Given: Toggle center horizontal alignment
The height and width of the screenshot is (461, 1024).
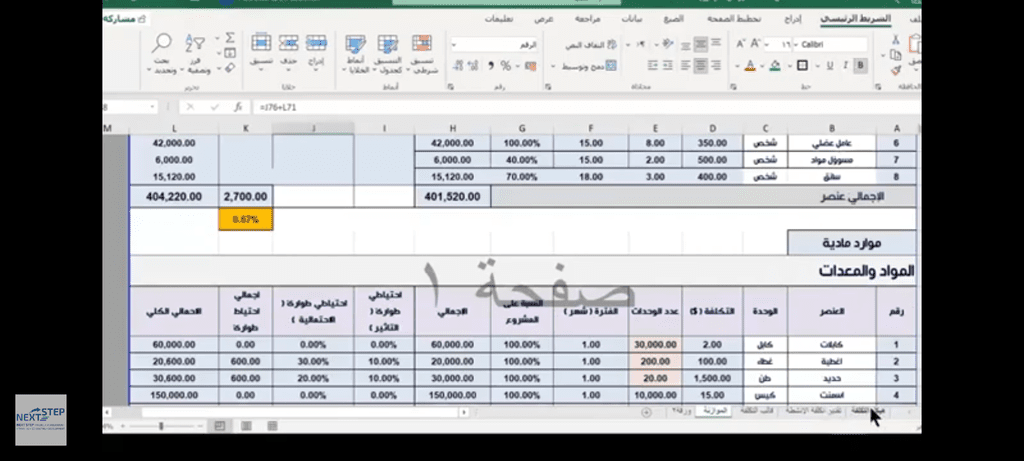Looking at the screenshot, I should [x=700, y=66].
